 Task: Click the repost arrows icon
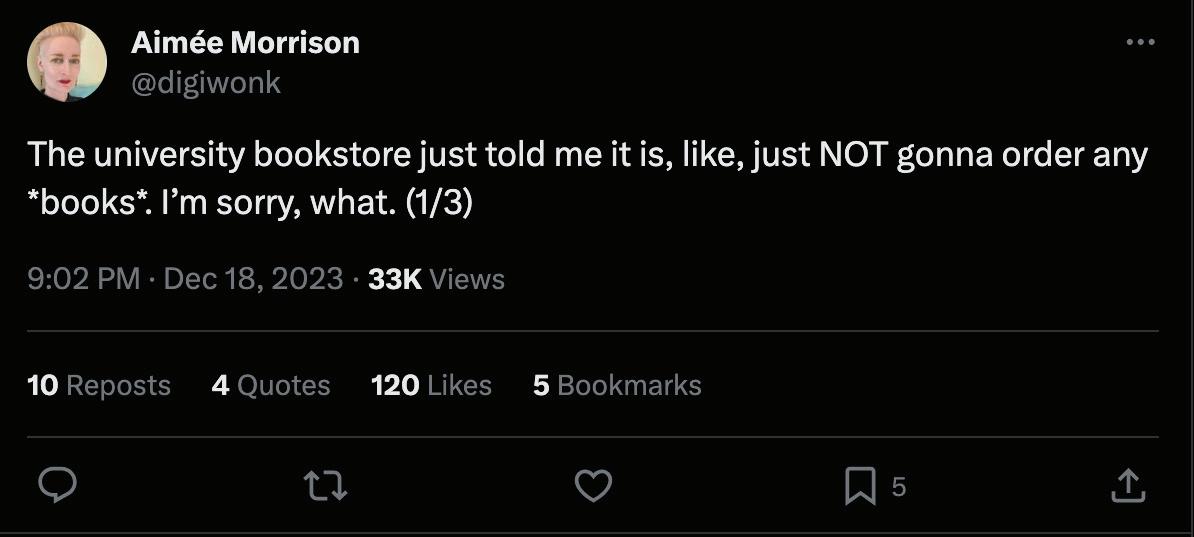point(325,486)
